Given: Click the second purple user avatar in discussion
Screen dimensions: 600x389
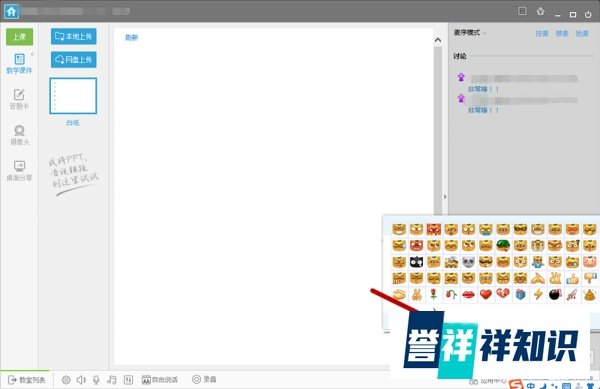Looking at the screenshot, I should pos(461,99).
